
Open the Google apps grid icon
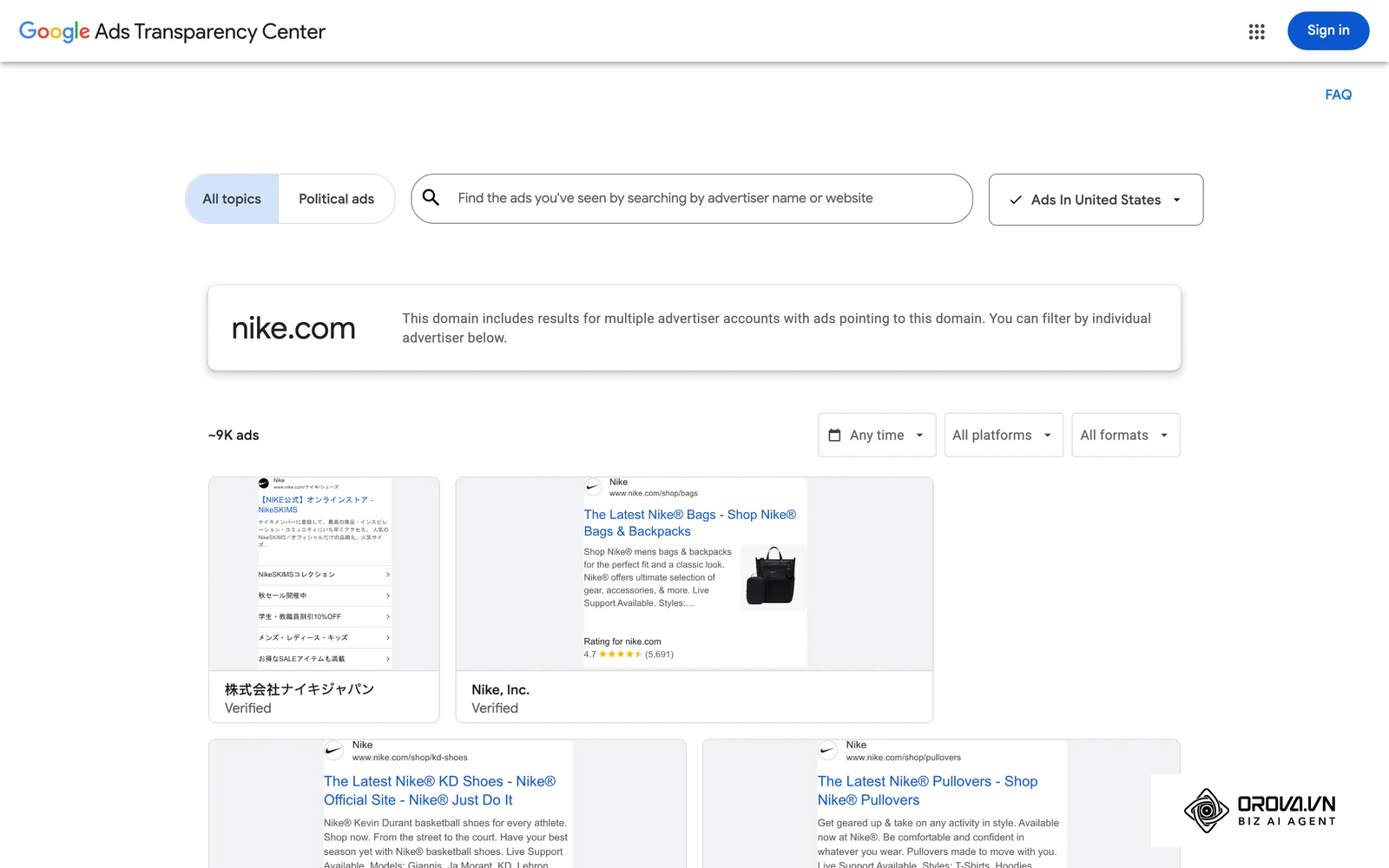pyautogui.click(x=1256, y=32)
